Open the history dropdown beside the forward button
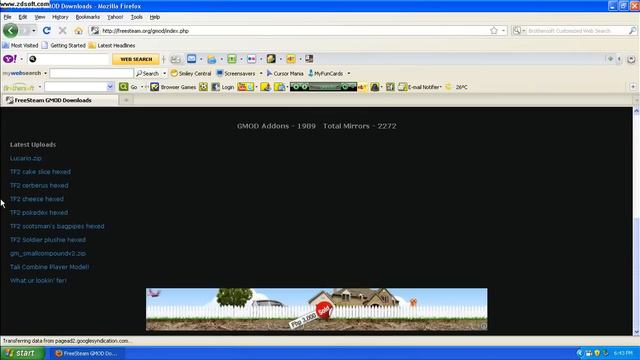Screen dimensions: 640x360 coord(33,31)
